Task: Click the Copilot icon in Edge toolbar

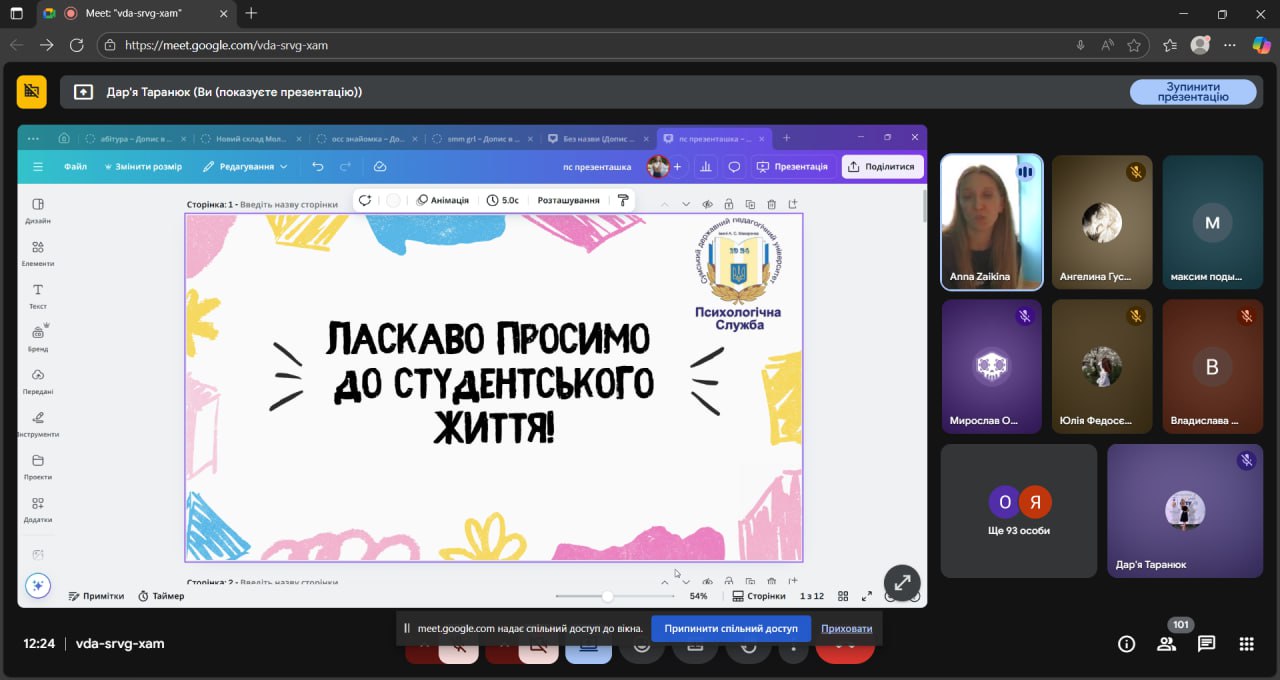Action: 1261,45
